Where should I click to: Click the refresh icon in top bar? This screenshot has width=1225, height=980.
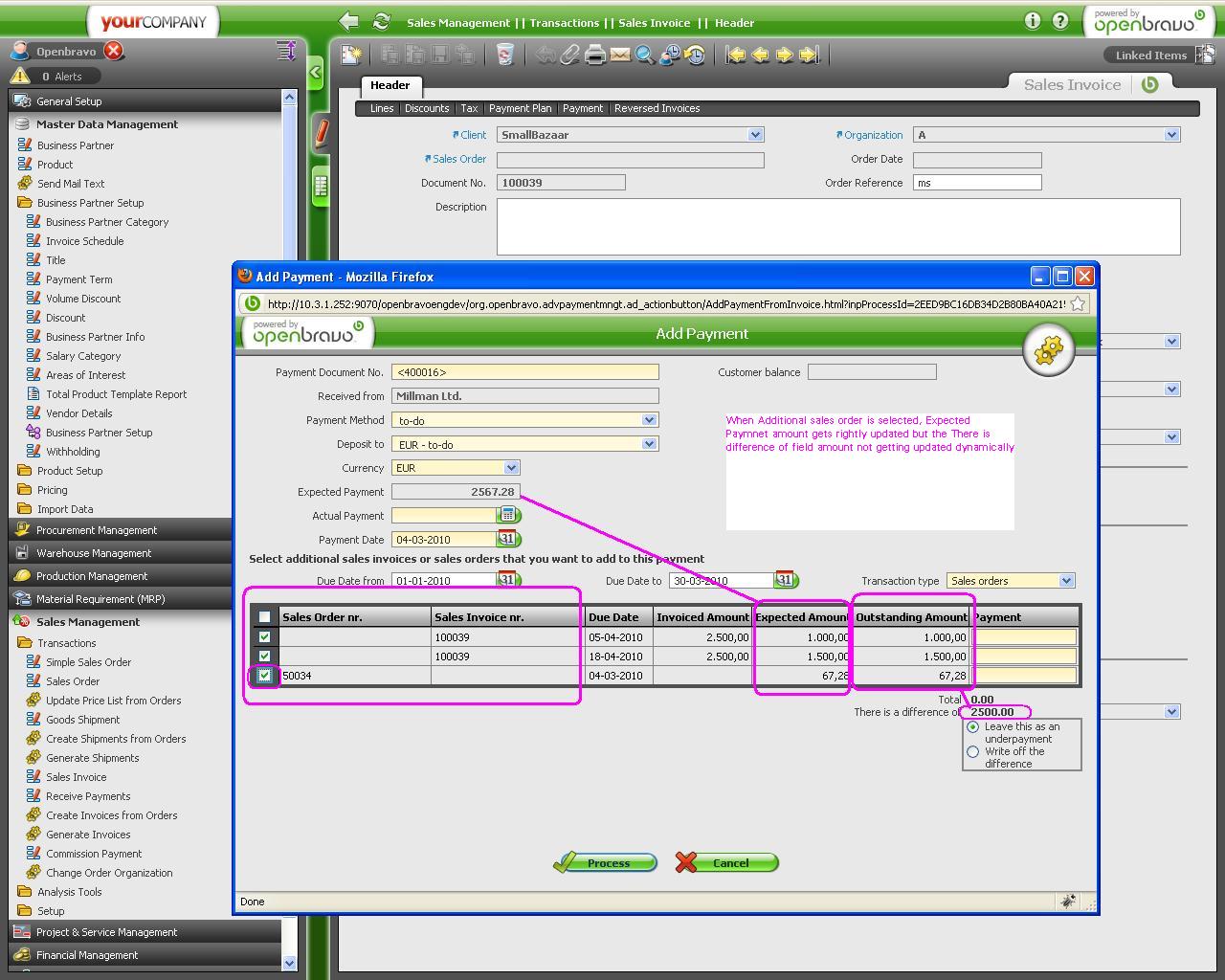[x=381, y=22]
